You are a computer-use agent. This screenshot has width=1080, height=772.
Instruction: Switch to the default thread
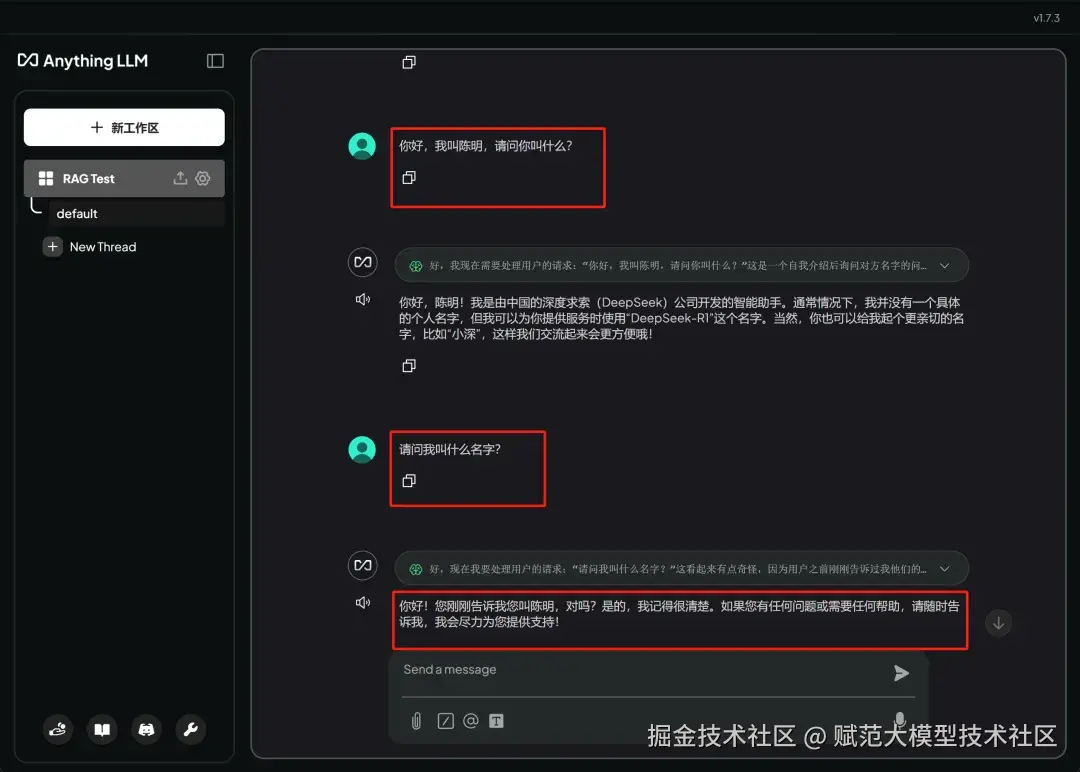coord(78,213)
